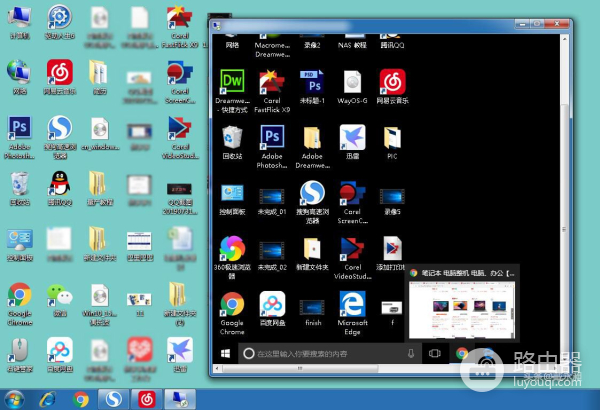Screen dimensions: 600x410
Task: Open 回收站 recycle bin inside the remote window
Action: 232,137
